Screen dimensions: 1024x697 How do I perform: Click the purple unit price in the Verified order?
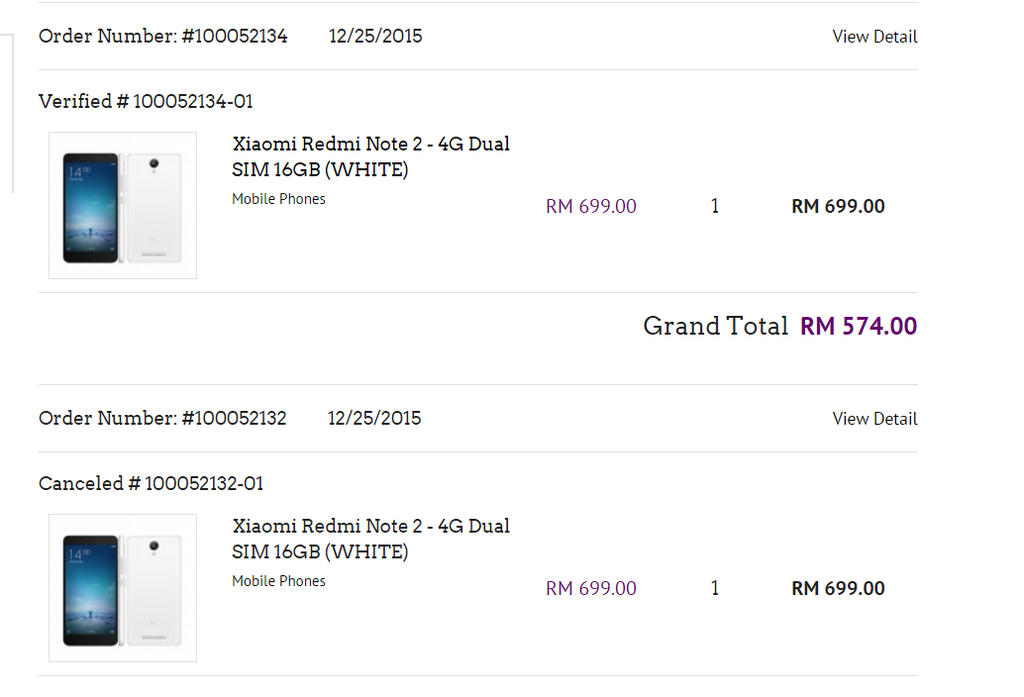(x=591, y=207)
